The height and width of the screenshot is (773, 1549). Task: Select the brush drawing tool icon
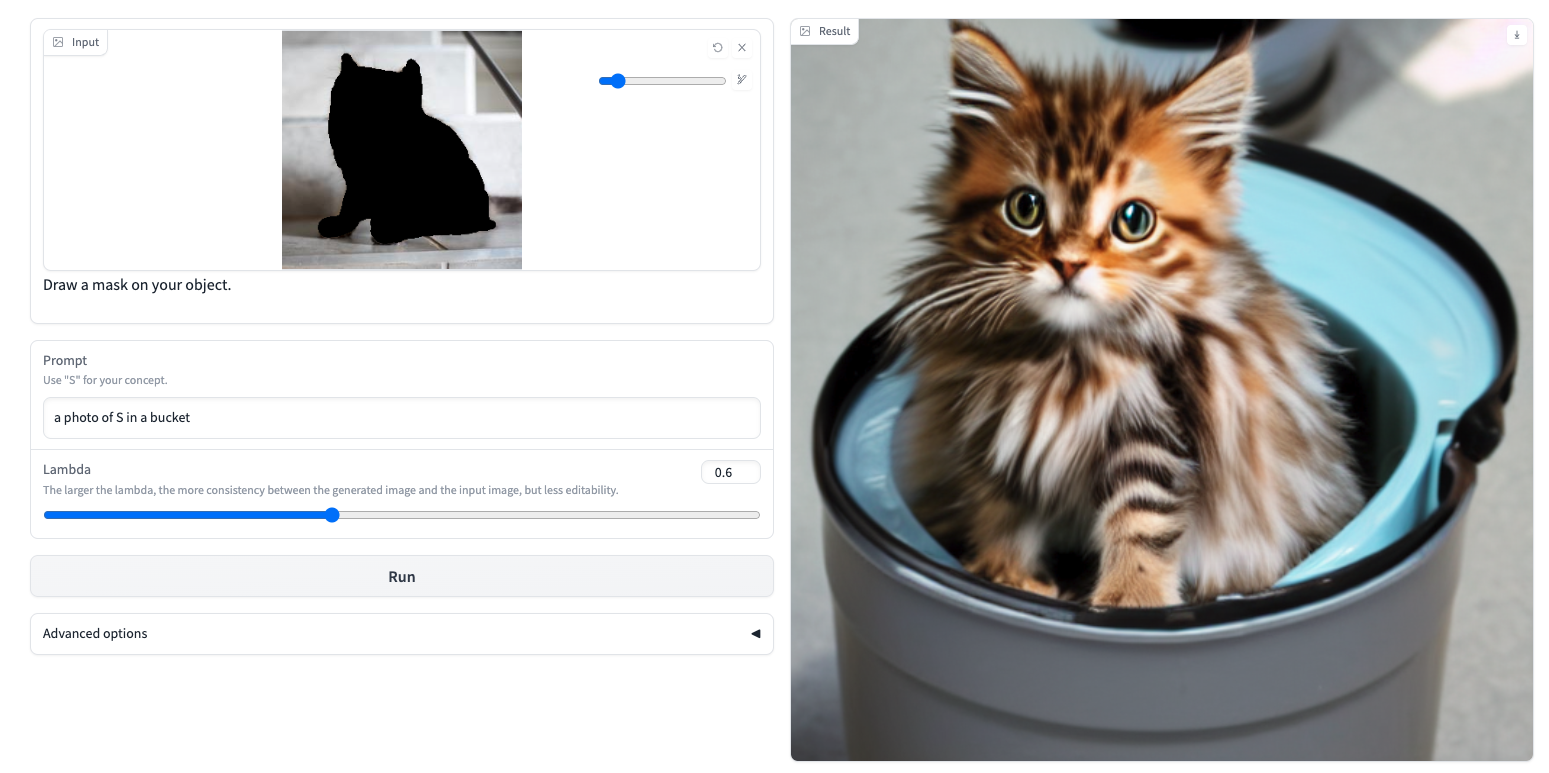(x=742, y=80)
